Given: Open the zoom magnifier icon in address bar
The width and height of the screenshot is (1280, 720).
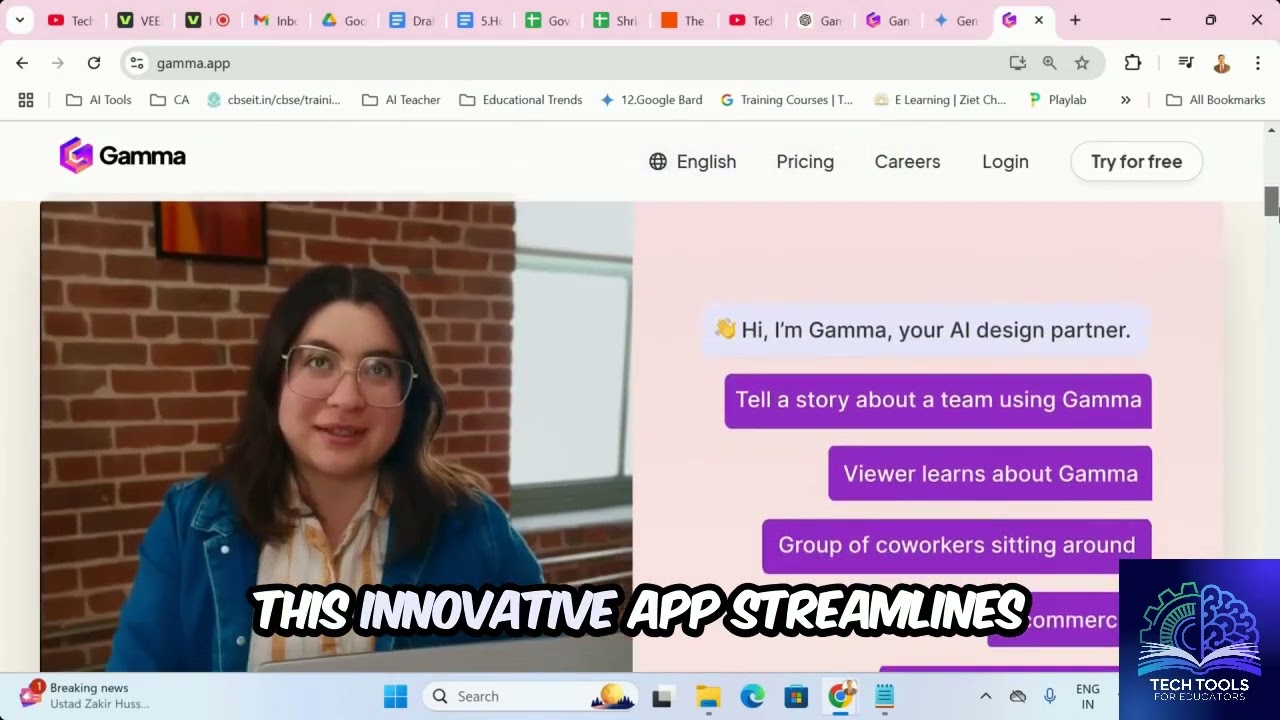Looking at the screenshot, I should tap(1049, 63).
